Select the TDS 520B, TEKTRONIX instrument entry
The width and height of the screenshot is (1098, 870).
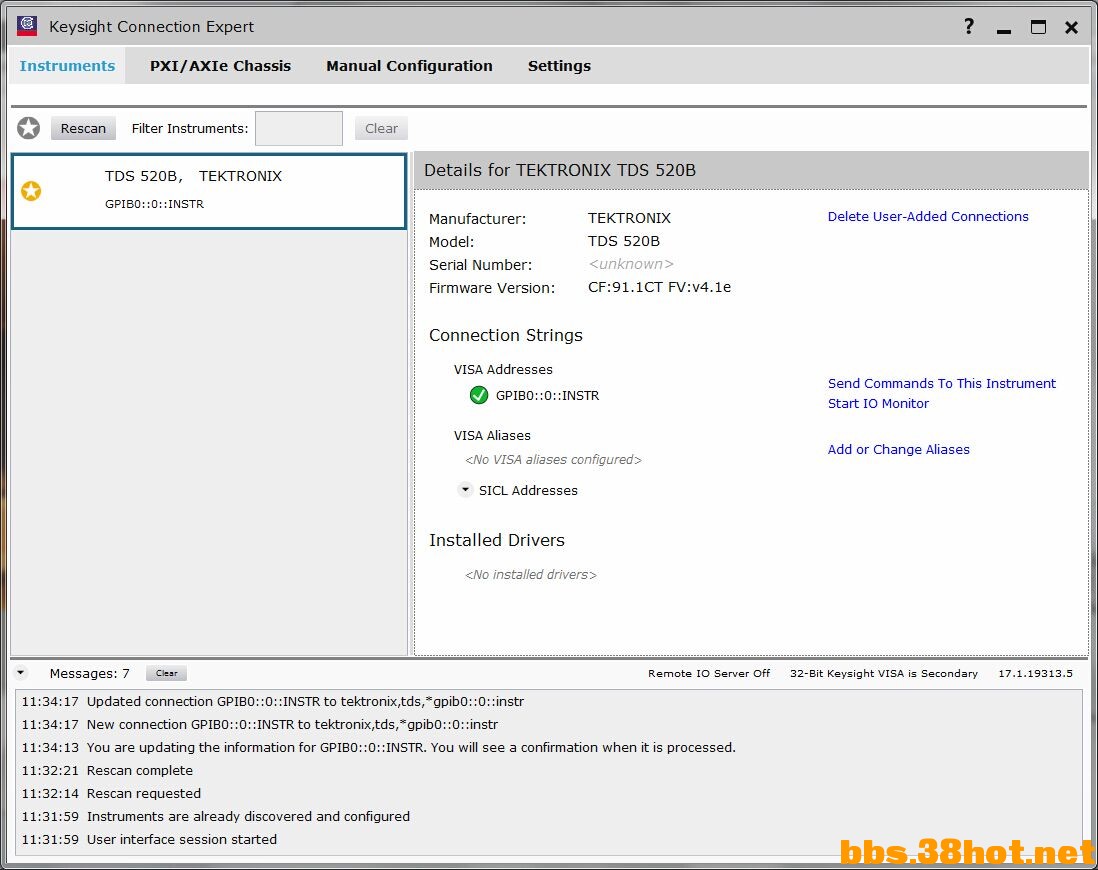click(x=209, y=191)
